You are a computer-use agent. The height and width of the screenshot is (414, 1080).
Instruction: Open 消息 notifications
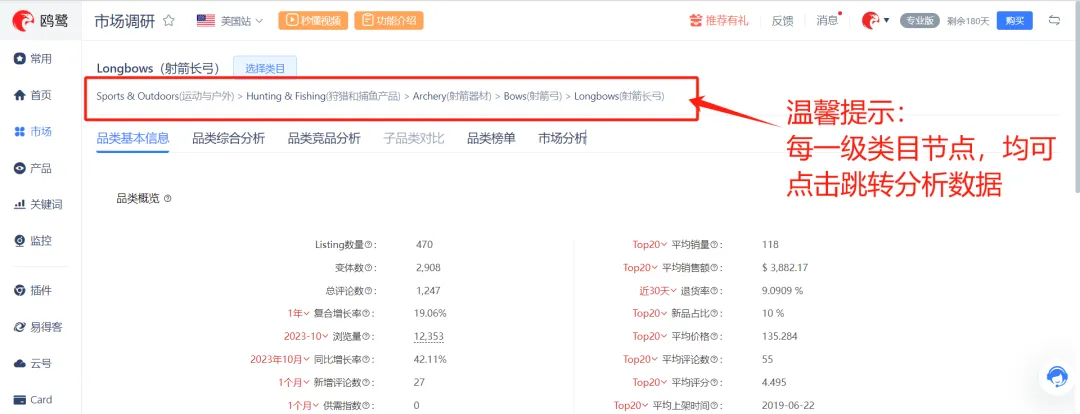[828, 21]
